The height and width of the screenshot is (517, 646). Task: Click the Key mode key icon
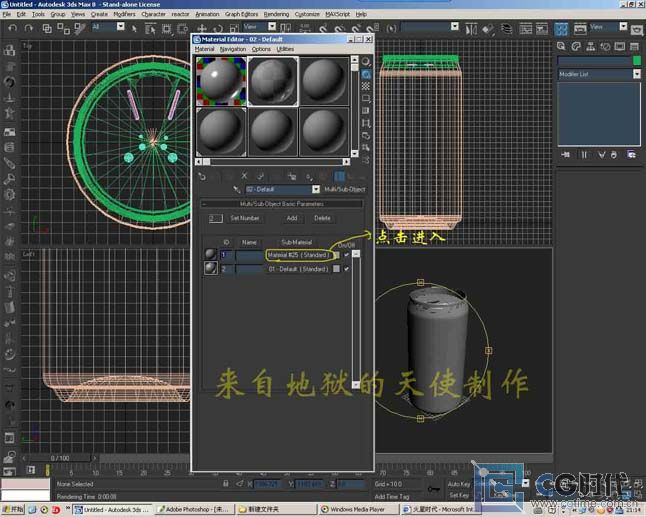(433, 489)
